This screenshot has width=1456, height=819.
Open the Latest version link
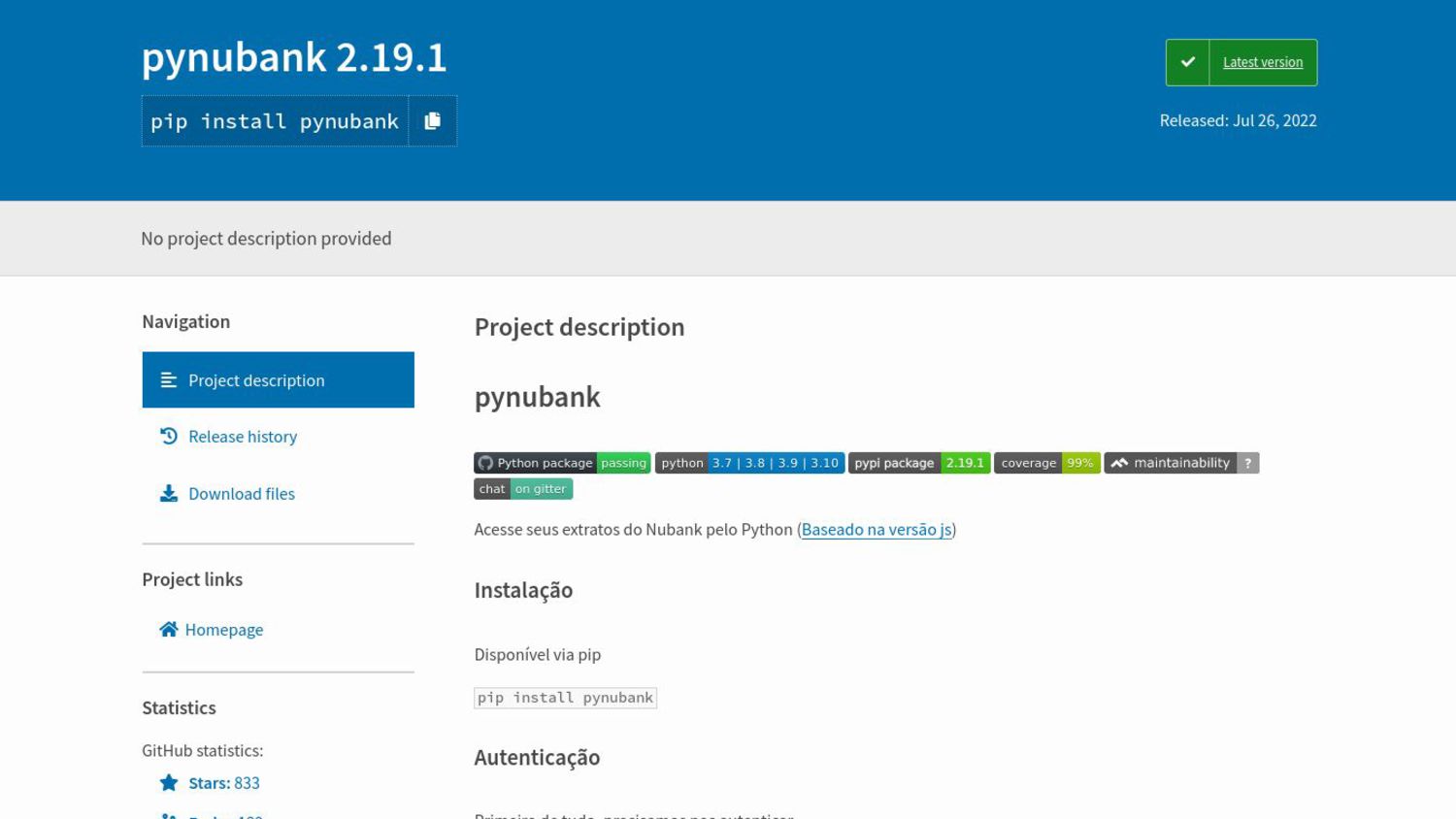[x=1263, y=62]
